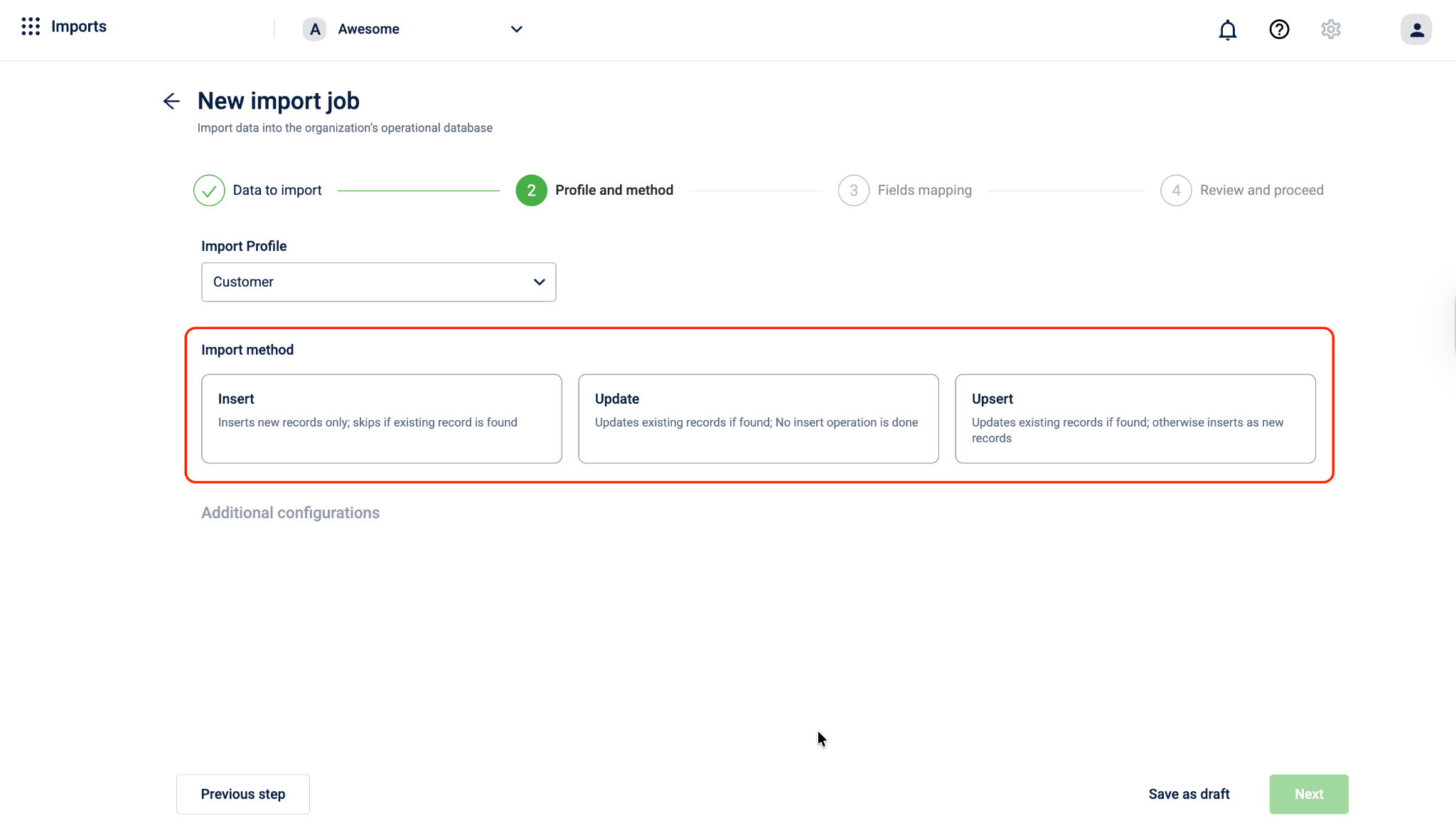The width and height of the screenshot is (1456, 826).
Task: Select the Update import method
Action: (x=758, y=419)
